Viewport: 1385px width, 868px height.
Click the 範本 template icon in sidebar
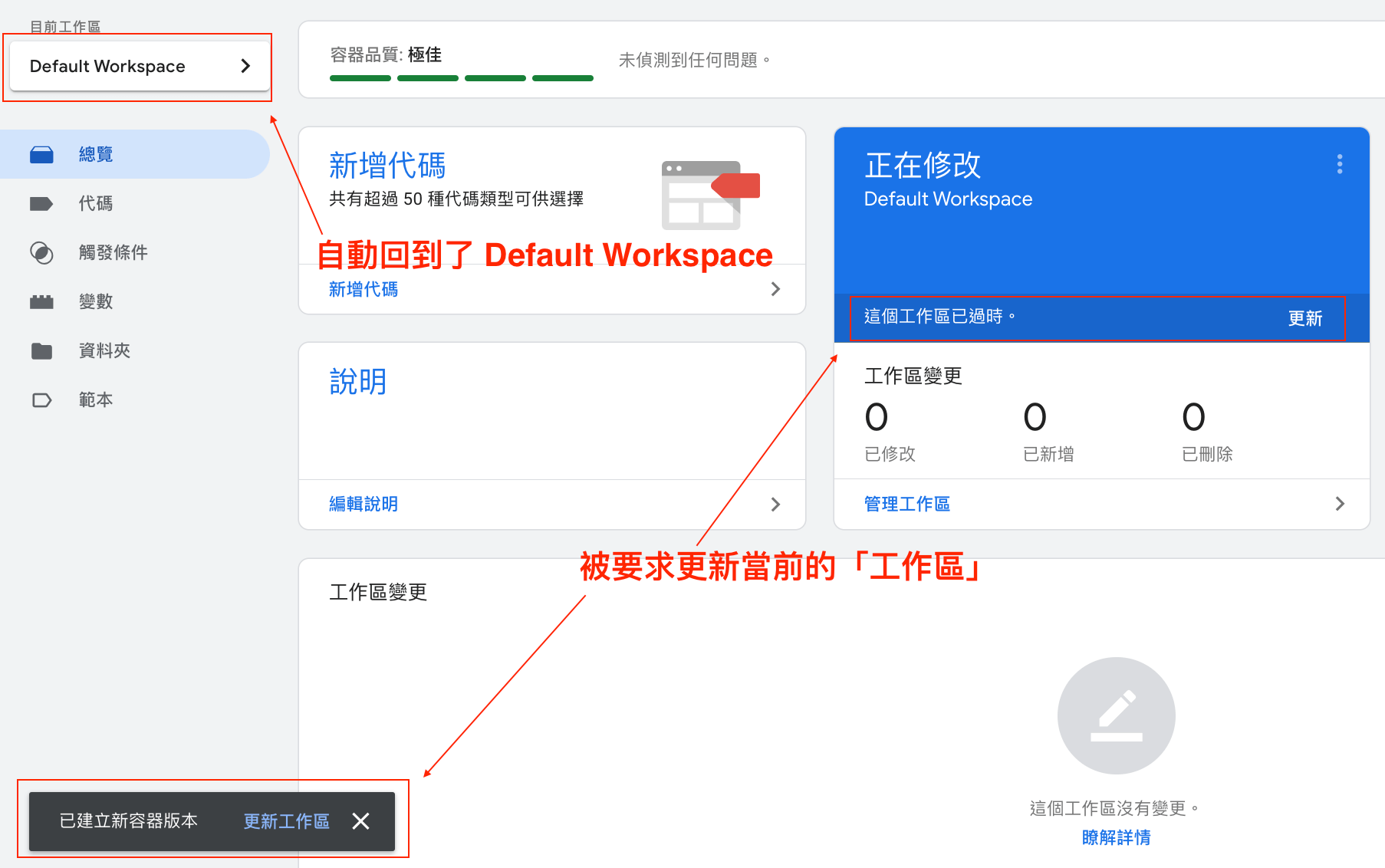[41, 400]
